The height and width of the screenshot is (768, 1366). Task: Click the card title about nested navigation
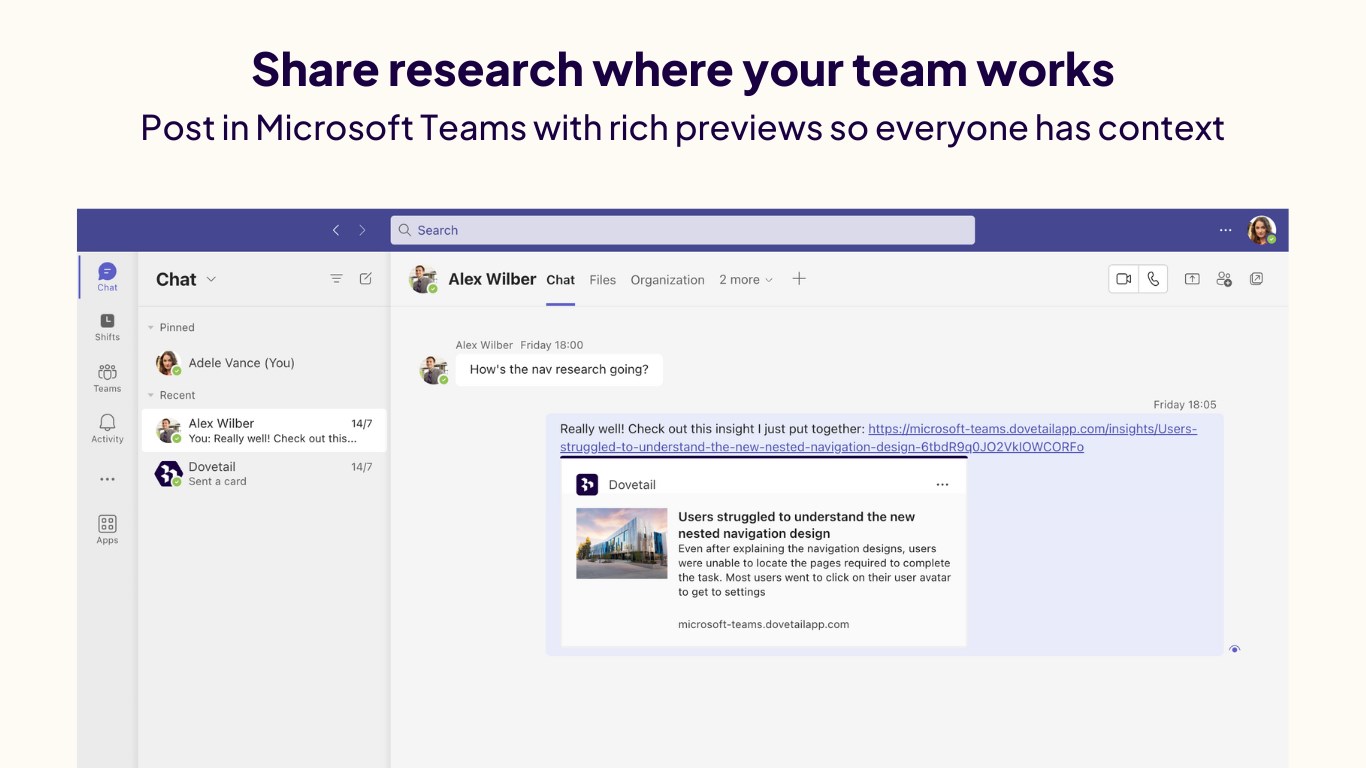[797, 525]
